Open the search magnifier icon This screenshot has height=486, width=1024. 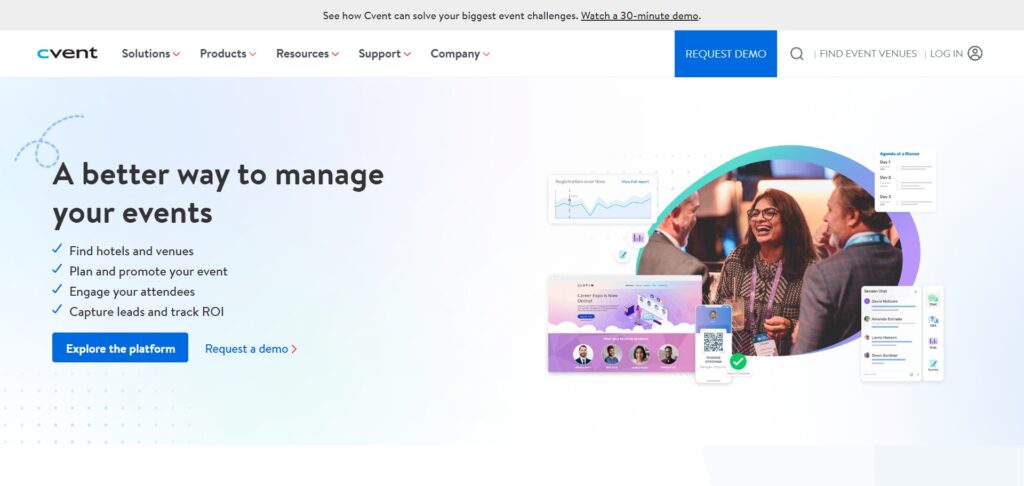797,54
